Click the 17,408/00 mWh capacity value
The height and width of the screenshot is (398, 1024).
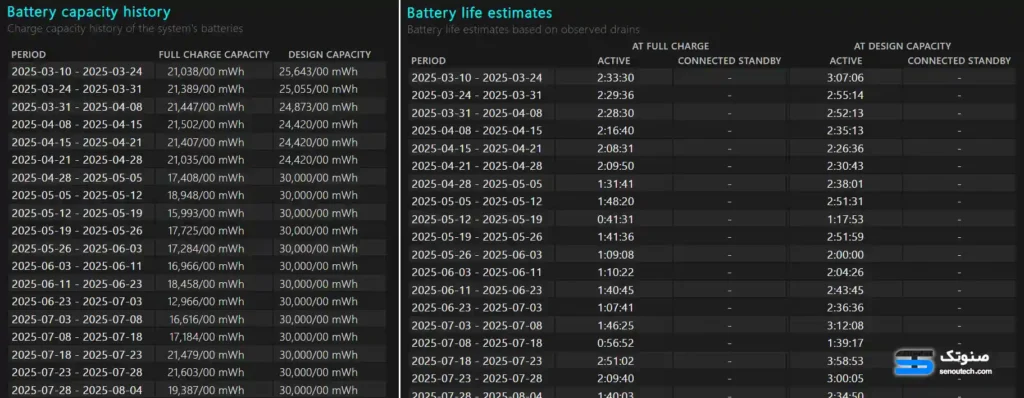pos(206,177)
